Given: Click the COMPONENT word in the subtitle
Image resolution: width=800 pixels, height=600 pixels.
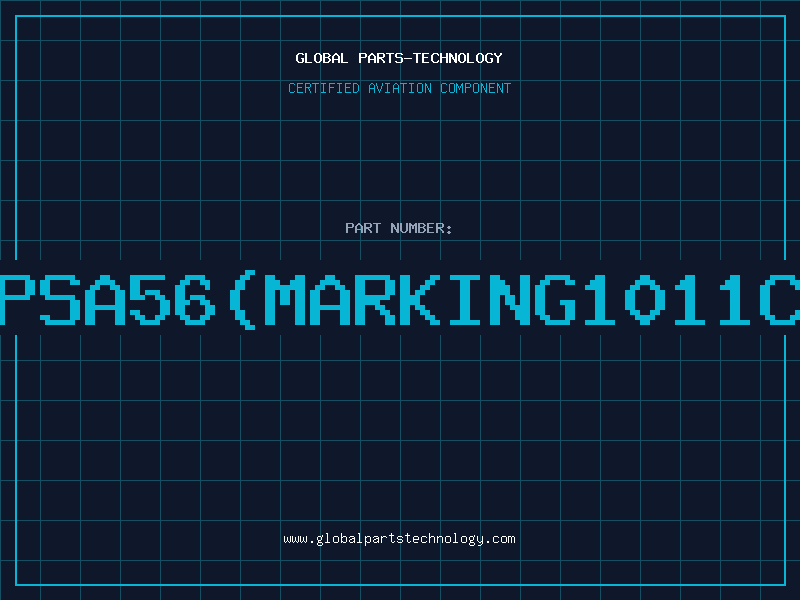Looking at the screenshot, I should (476, 88).
